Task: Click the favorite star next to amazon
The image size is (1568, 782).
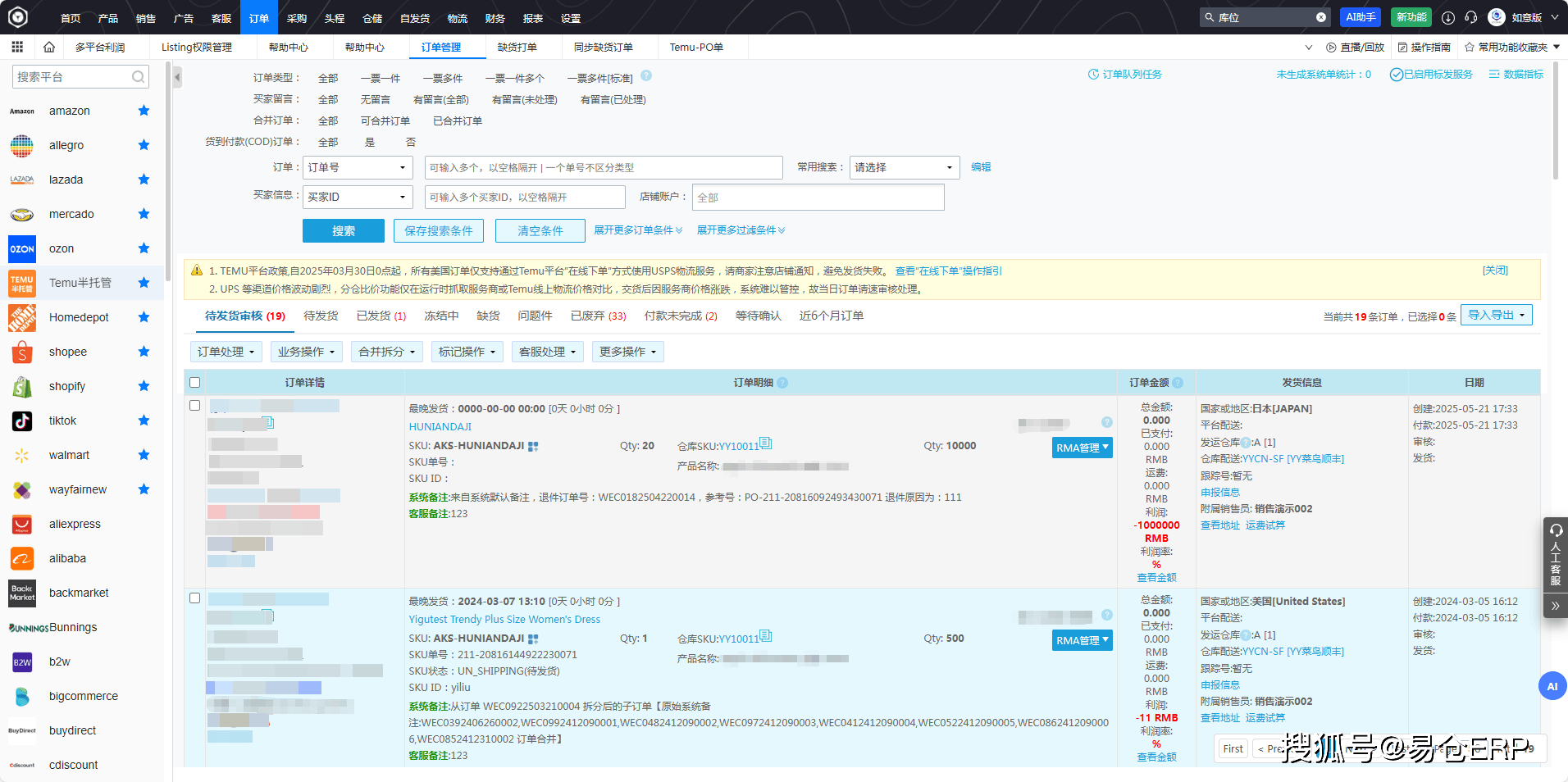Action: pyautogui.click(x=144, y=111)
